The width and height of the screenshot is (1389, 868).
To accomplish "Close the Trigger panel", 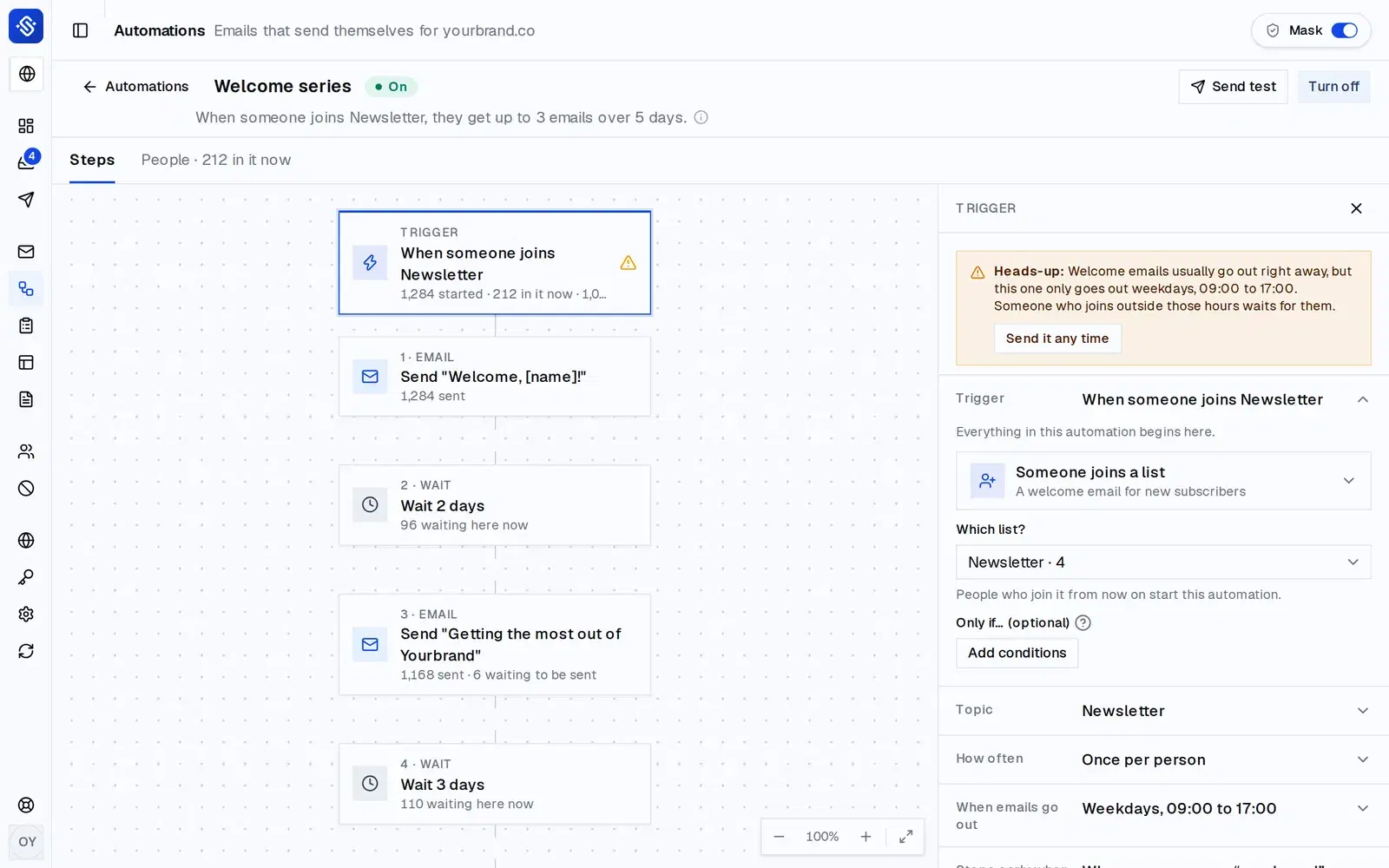I will [x=1356, y=208].
